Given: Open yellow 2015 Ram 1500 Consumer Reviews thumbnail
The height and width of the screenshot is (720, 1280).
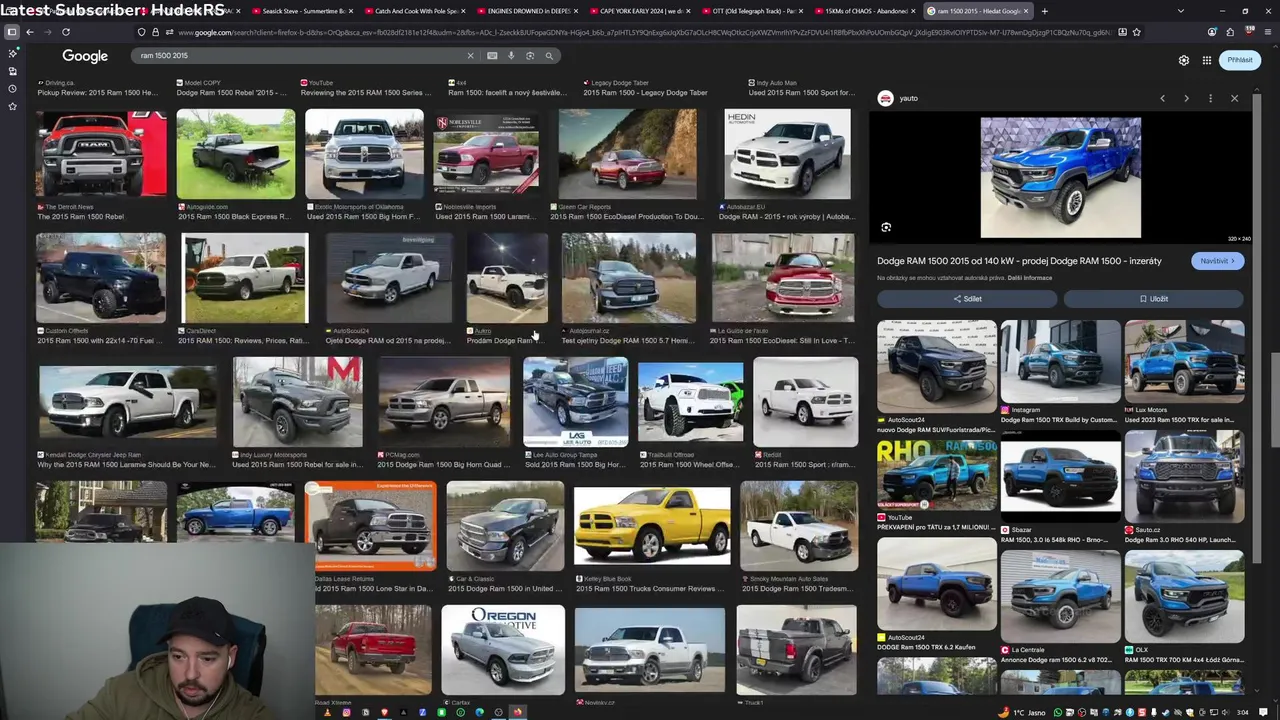Looking at the screenshot, I should (652, 526).
